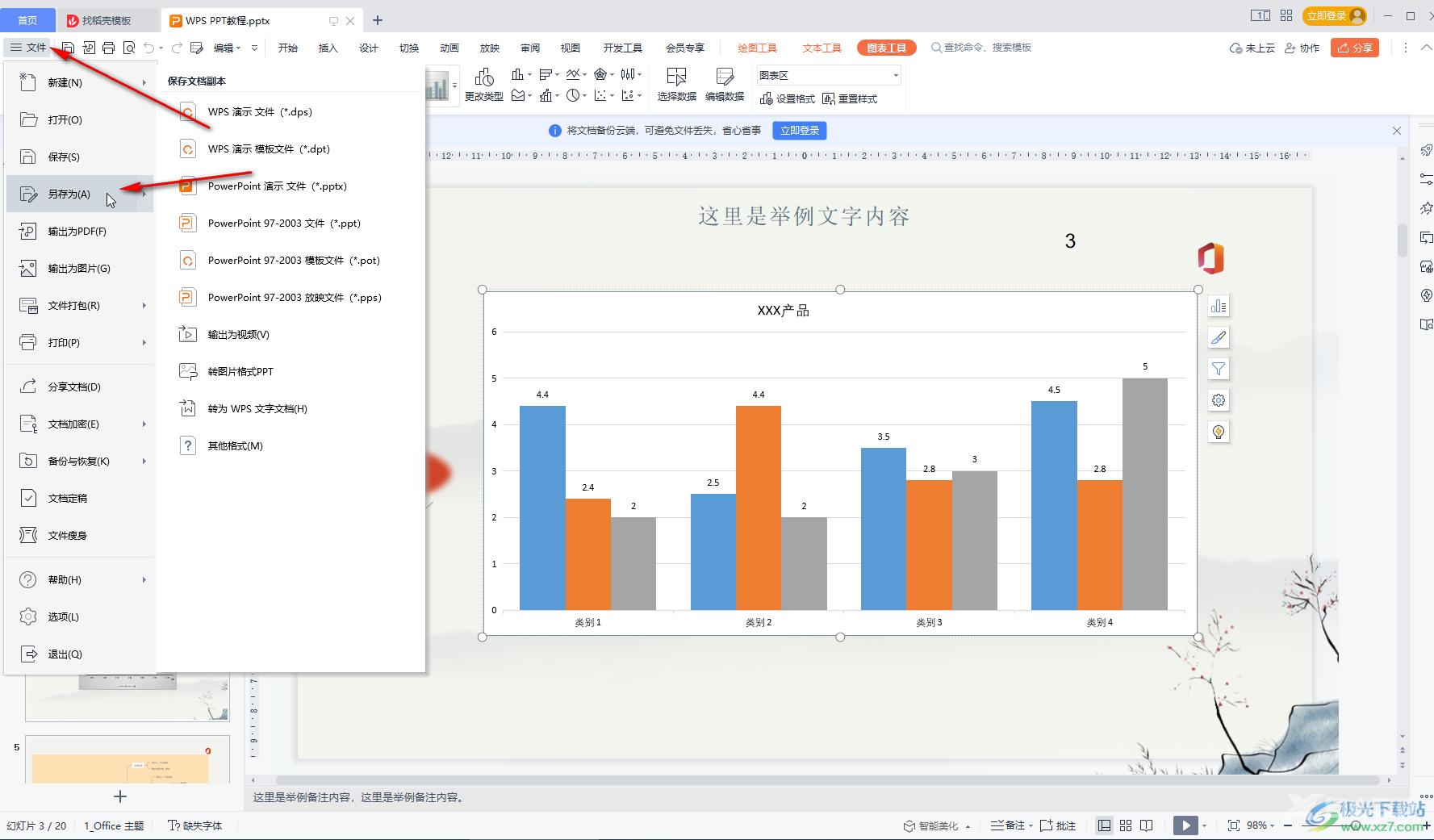Add a new slide with plus button
1434x840 pixels.
point(120,796)
